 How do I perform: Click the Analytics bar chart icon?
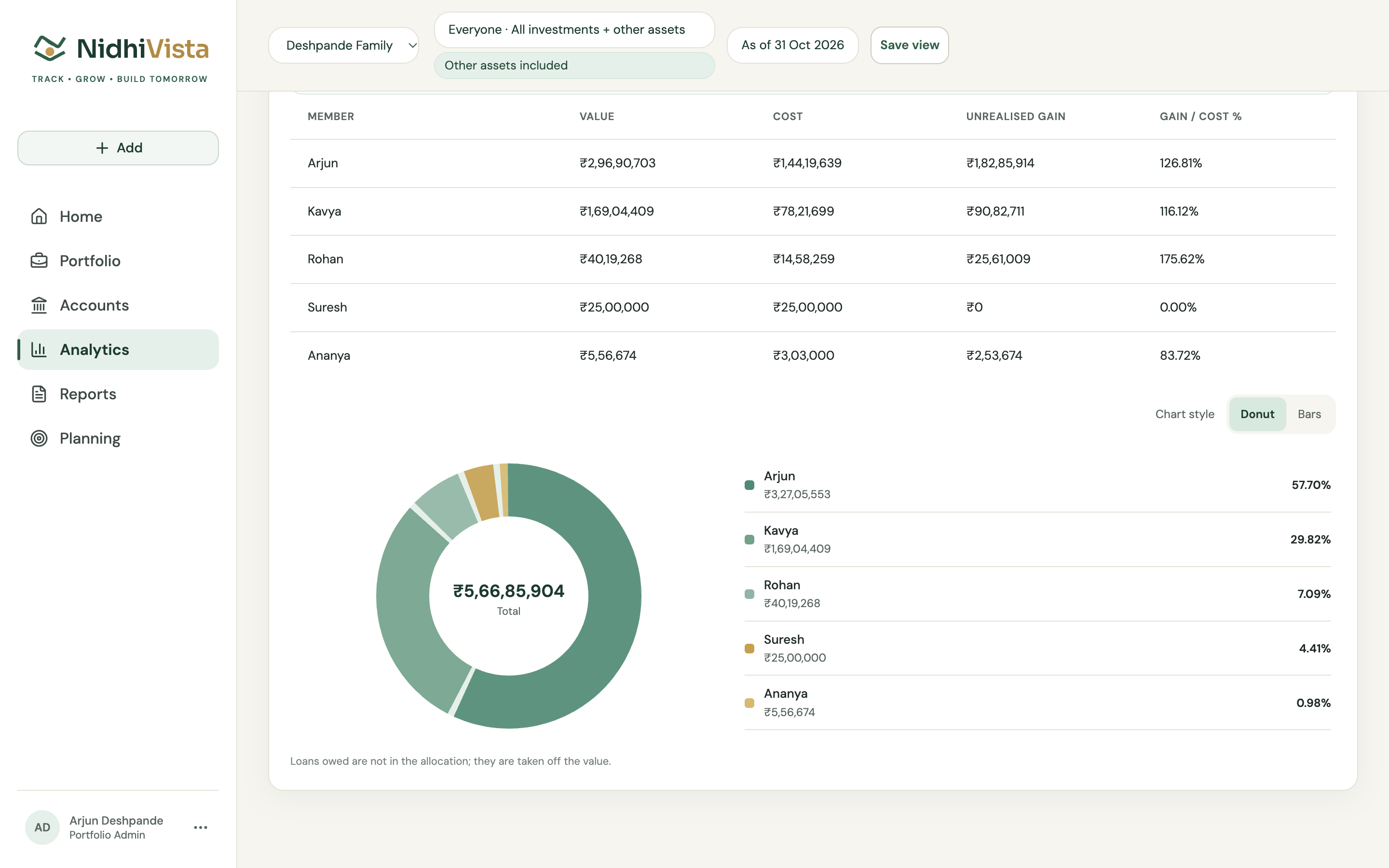[x=39, y=350]
